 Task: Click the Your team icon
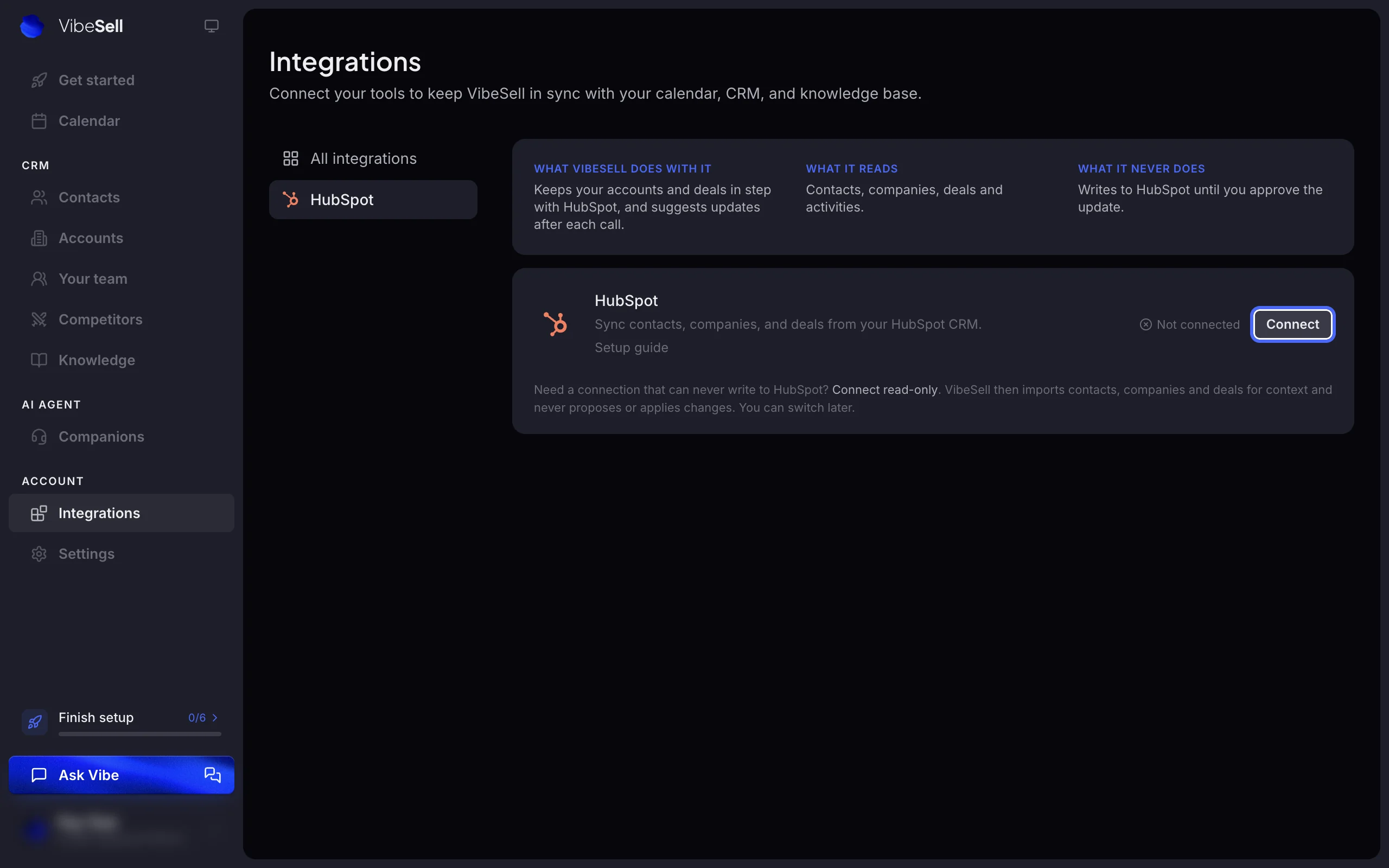tap(39, 279)
